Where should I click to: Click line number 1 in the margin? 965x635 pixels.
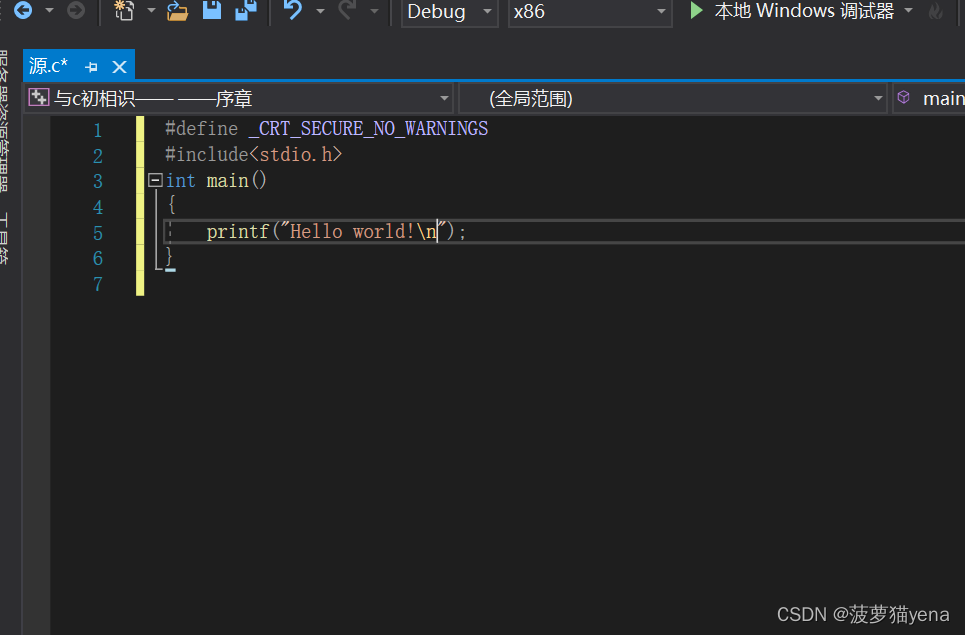pyautogui.click(x=97, y=130)
